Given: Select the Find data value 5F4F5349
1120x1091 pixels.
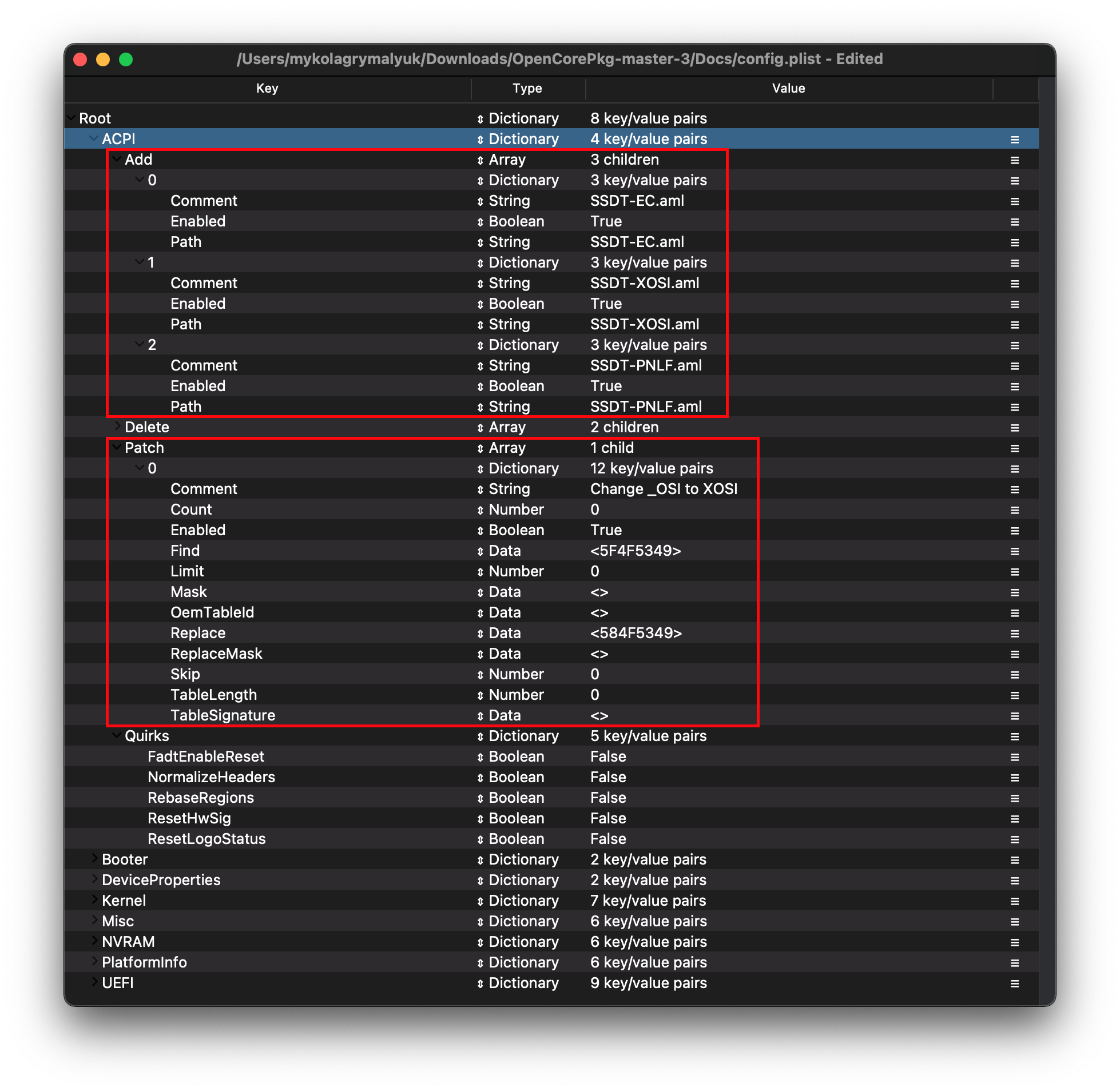Looking at the screenshot, I should 635,551.
